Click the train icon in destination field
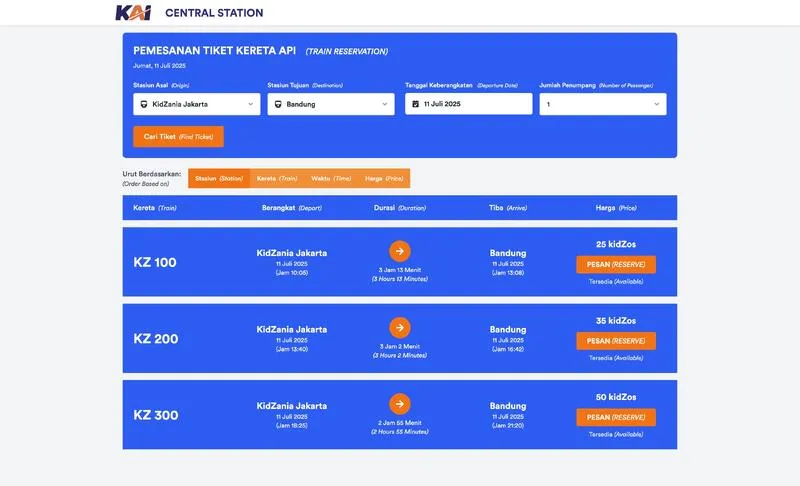Image resolution: width=800 pixels, height=486 pixels. (278, 104)
